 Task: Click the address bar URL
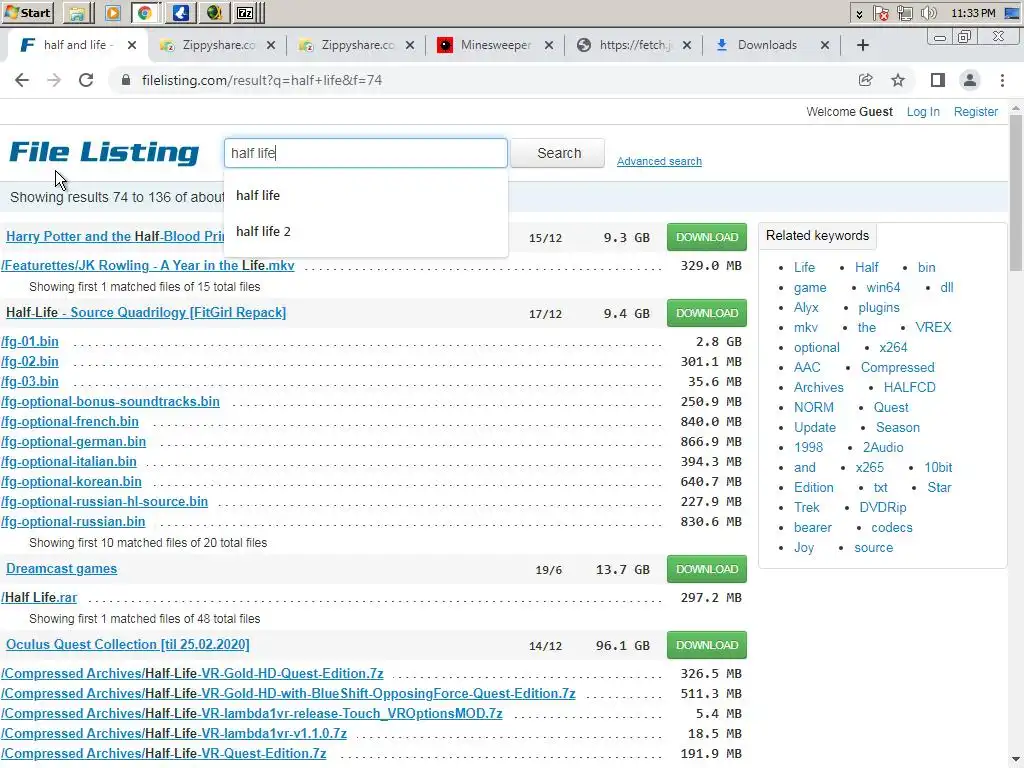[x=262, y=80]
